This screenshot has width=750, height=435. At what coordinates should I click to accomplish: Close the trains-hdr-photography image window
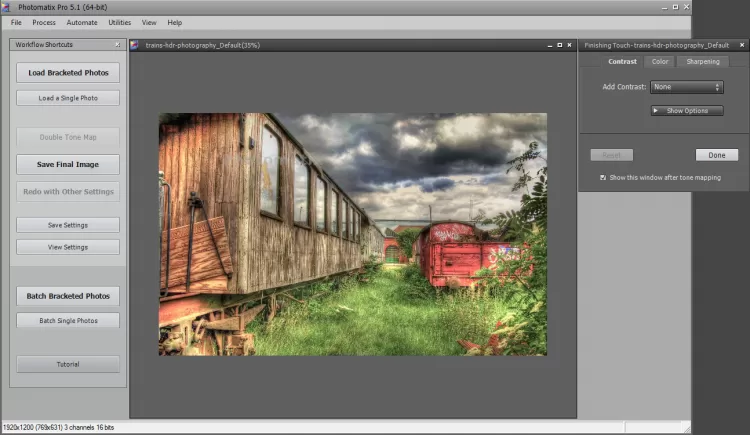pyautogui.click(x=569, y=45)
